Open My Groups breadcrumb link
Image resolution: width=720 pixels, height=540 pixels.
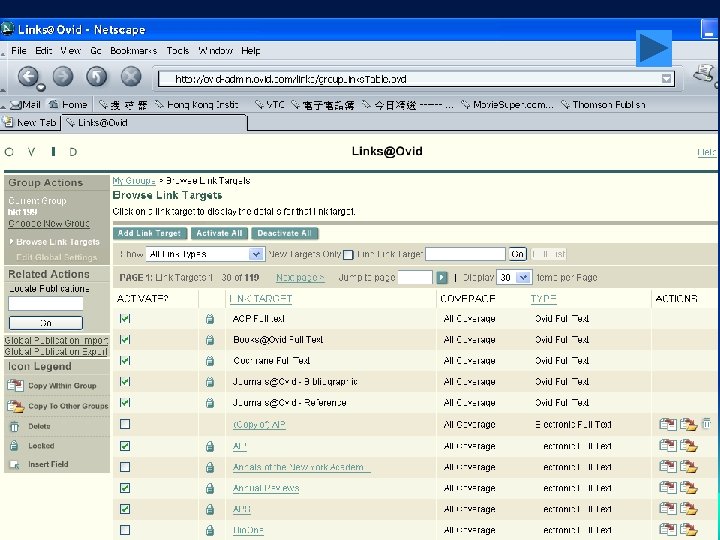[x=134, y=180]
